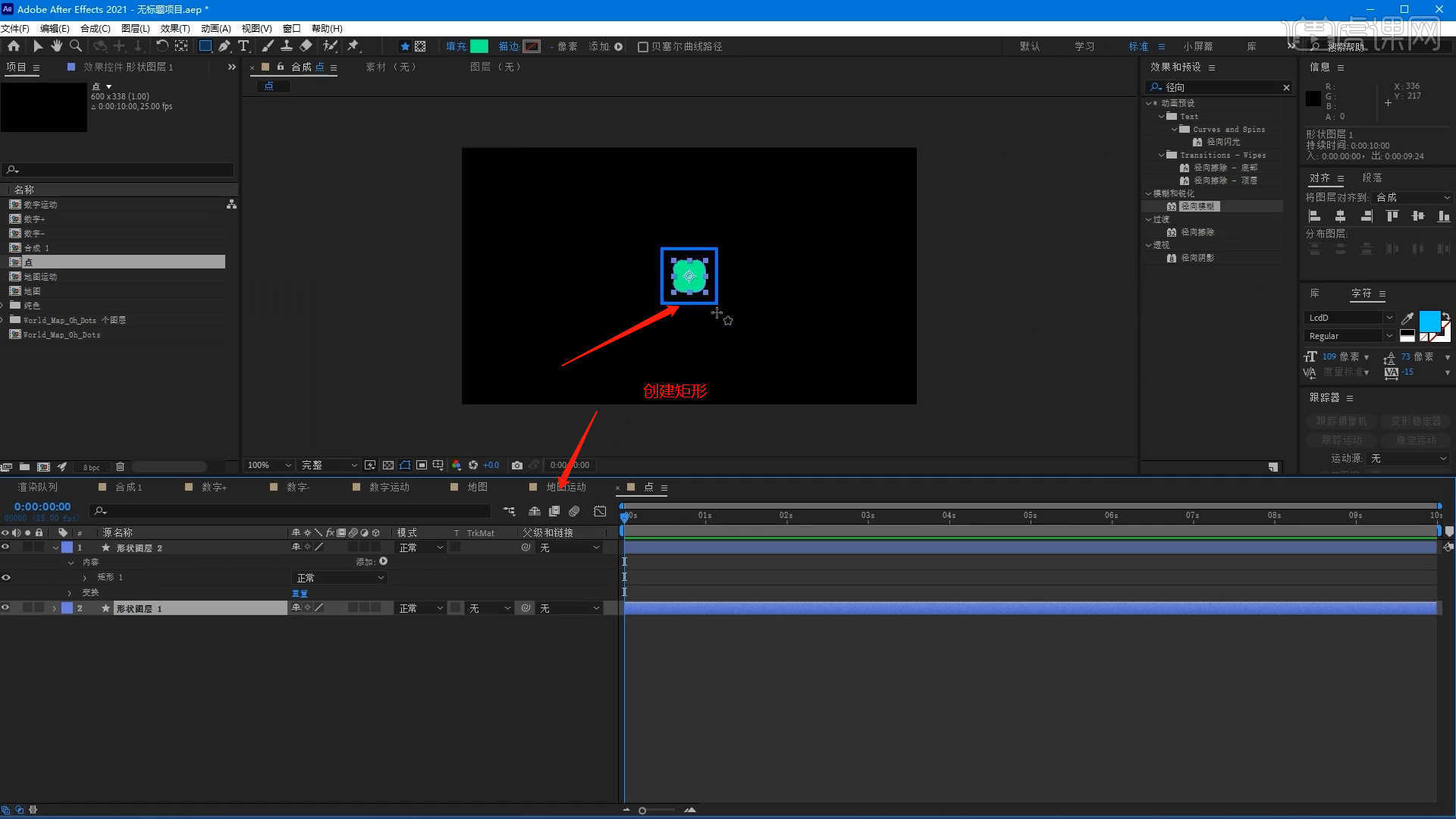
Task: Open the green fill color swatch
Action: tap(479, 46)
